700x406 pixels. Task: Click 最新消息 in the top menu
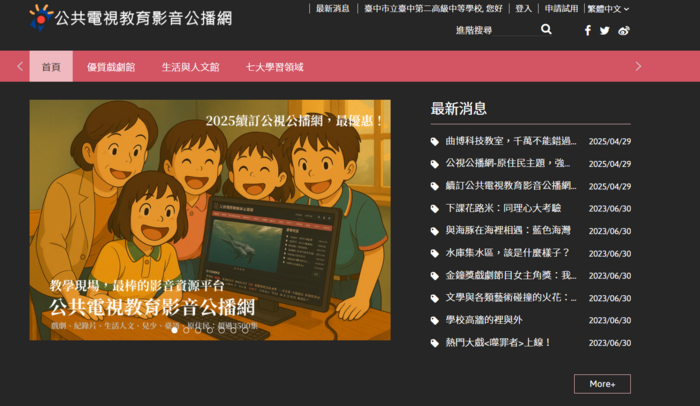pos(333,8)
